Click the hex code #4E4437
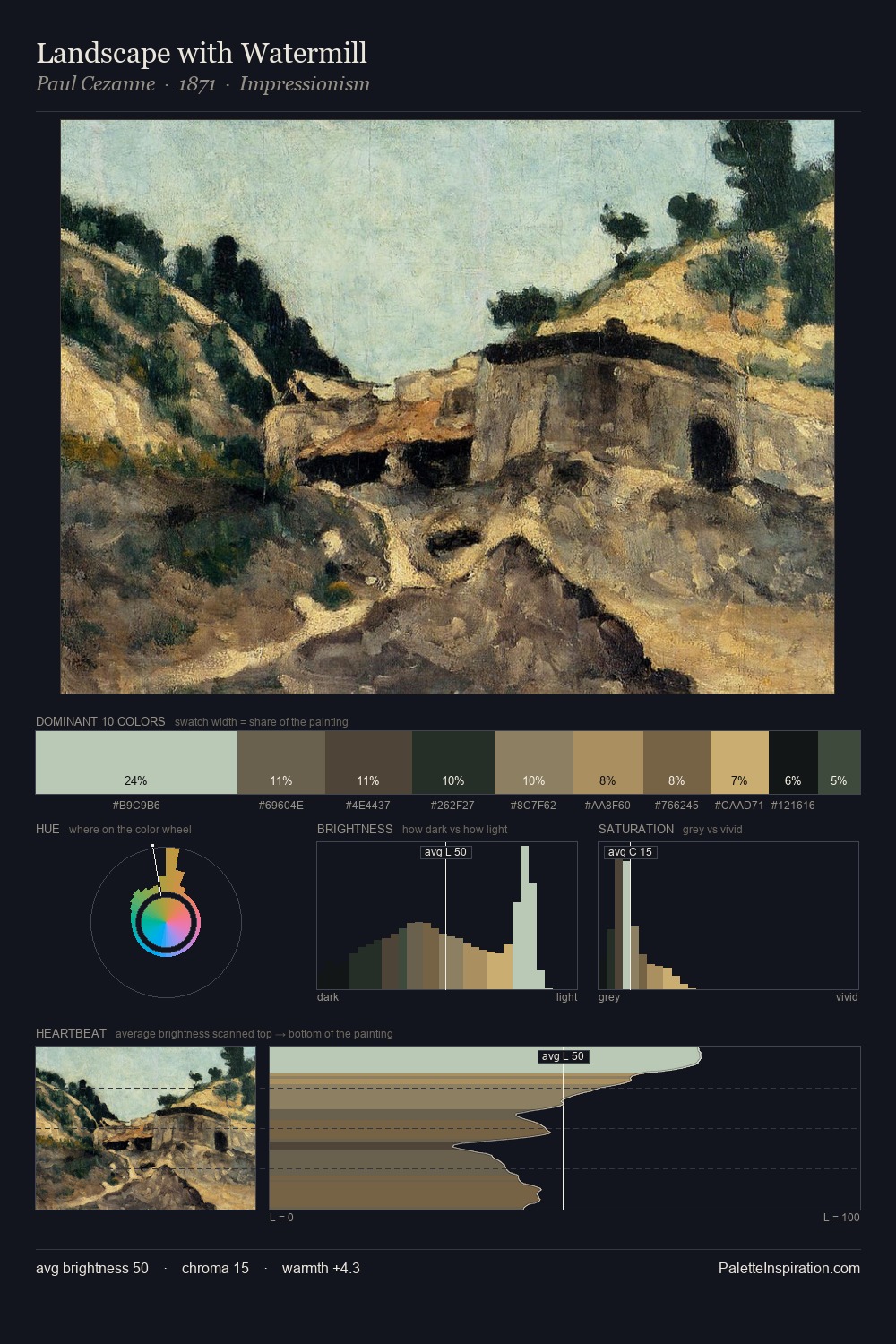The width and height of the screenshot is (896, 1344). [x=368, y=806]
